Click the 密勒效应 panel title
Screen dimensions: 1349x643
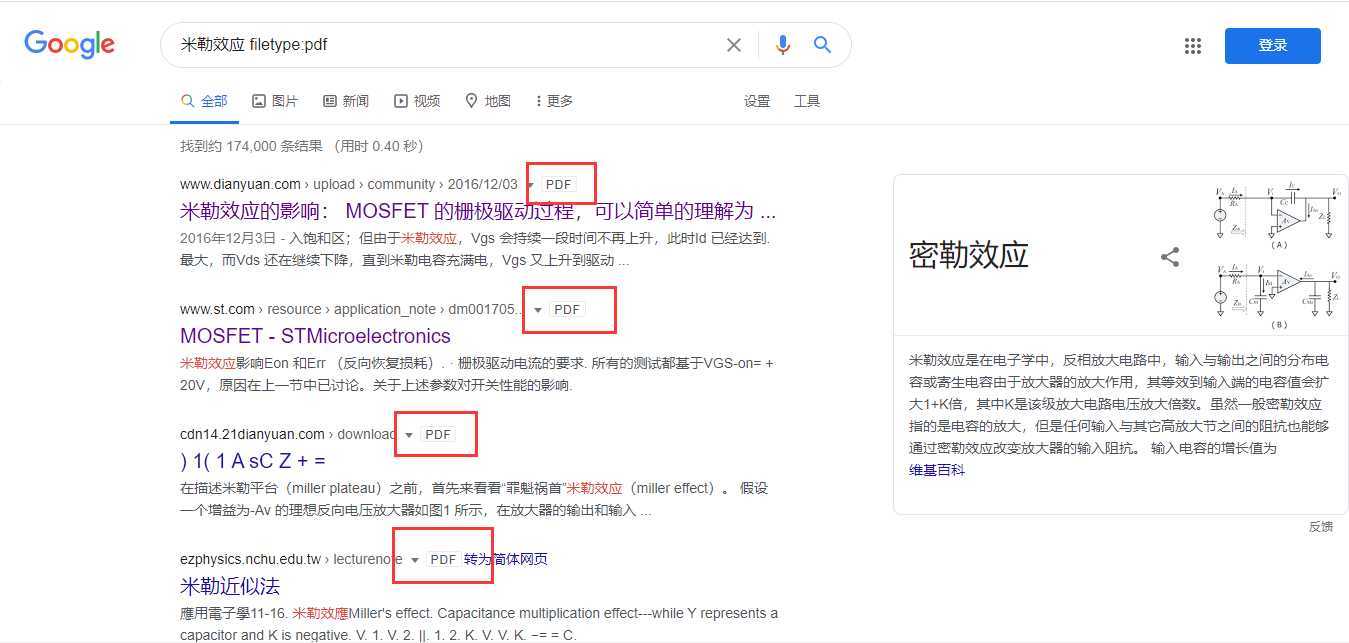point(969,255)
